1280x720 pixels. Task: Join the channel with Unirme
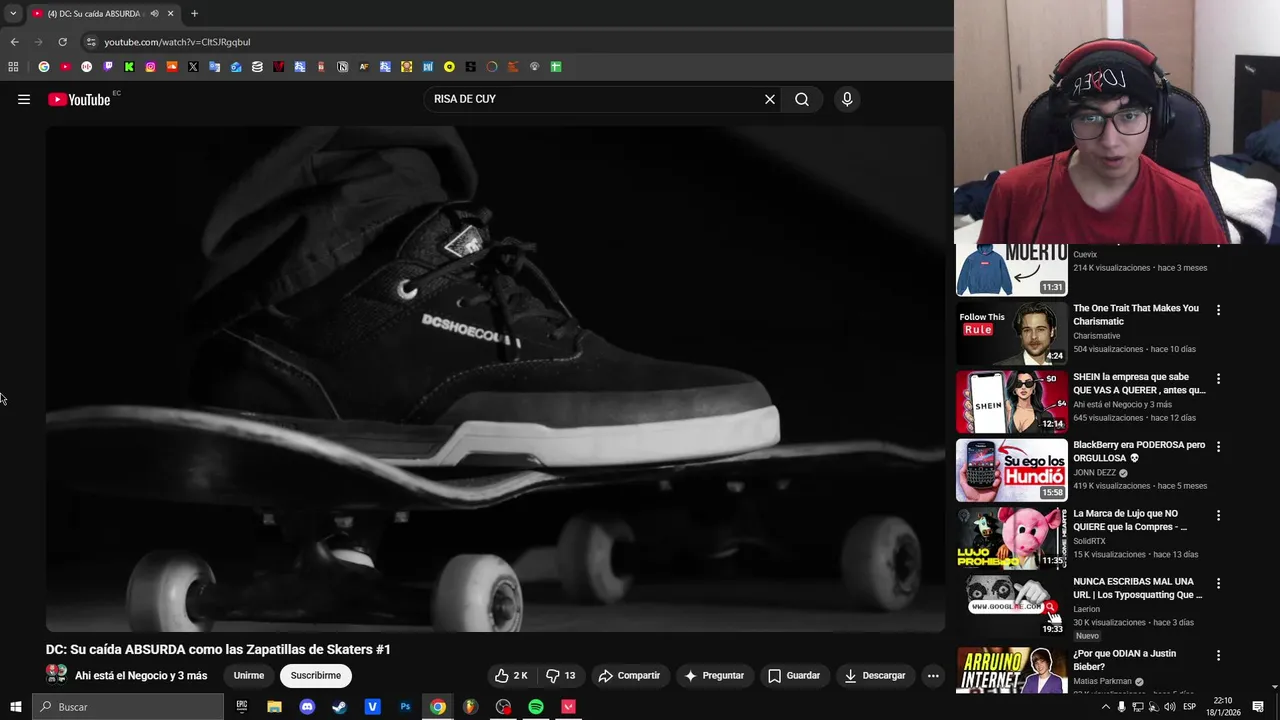pyautogui.click(x=249, y=676)
